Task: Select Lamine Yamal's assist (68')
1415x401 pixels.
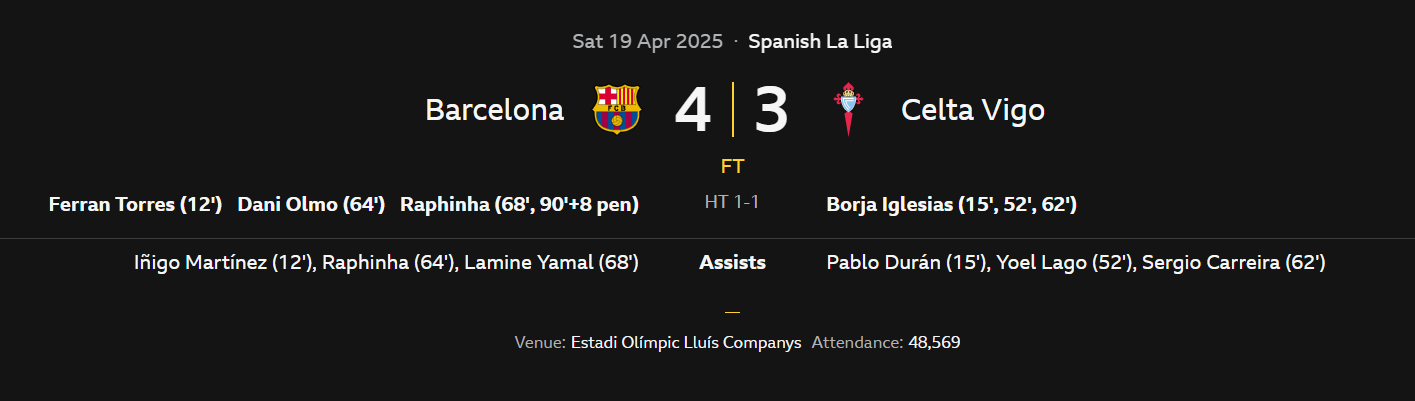Action: (x=551, y=263)
